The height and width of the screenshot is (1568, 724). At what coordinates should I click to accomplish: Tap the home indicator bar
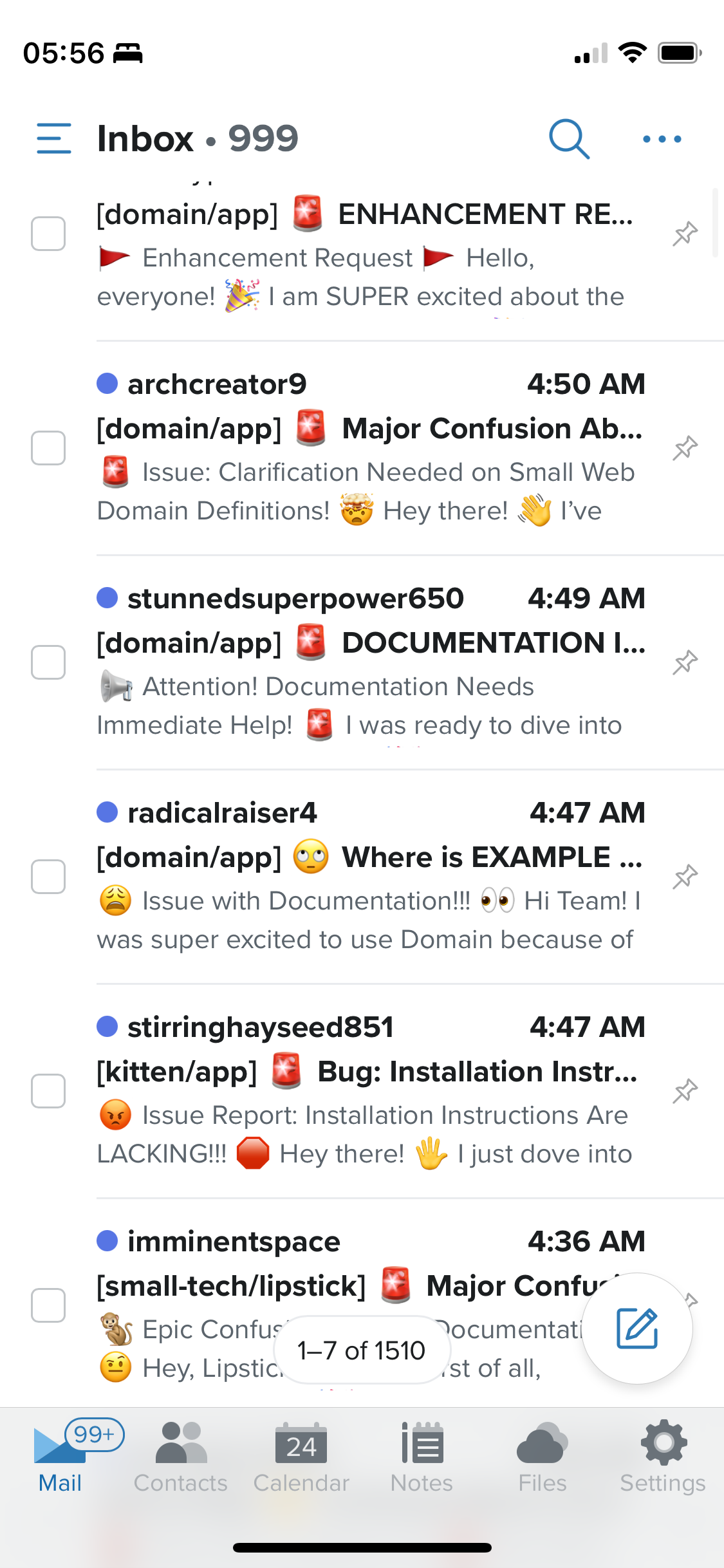pos(362,1547)
